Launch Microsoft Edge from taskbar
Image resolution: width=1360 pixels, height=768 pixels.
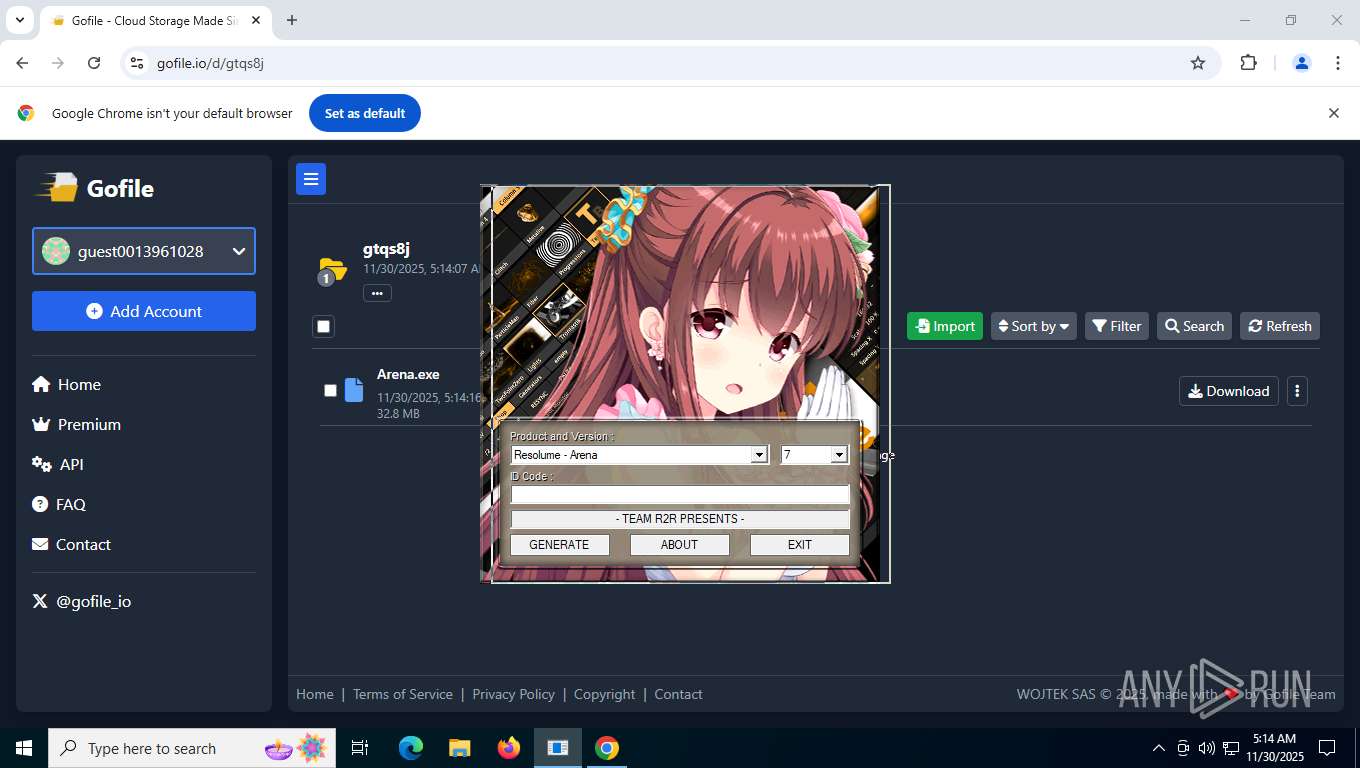click(x=411, y=748)
